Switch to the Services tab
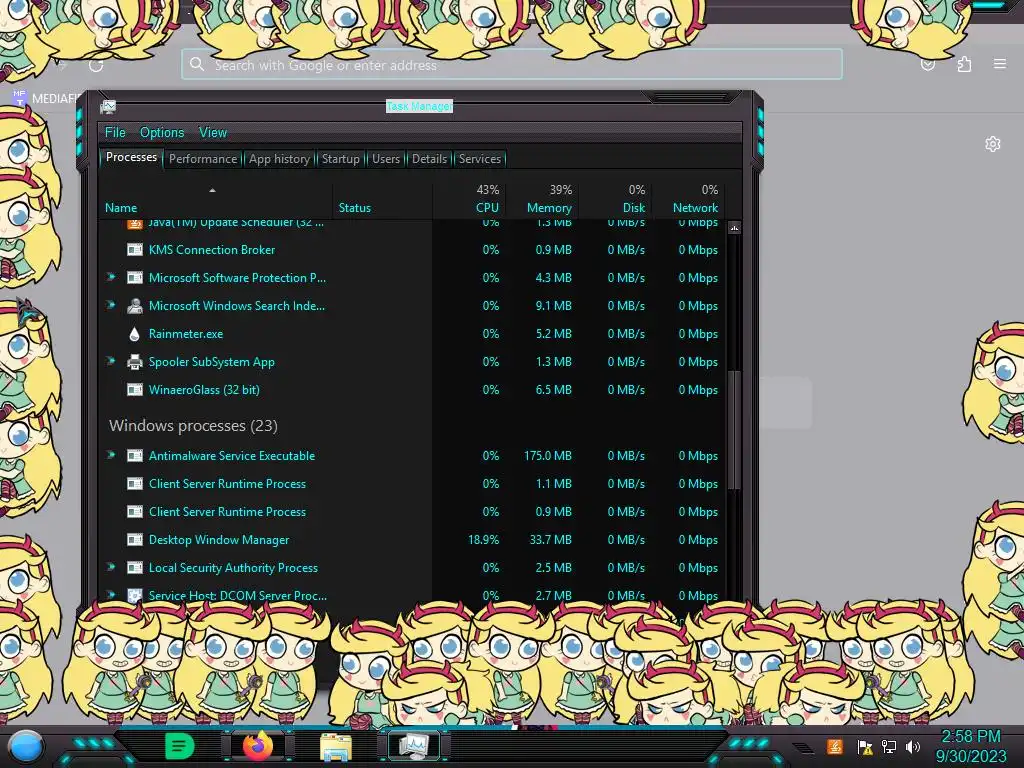1024x768 pixels. (x=479, y=159)
